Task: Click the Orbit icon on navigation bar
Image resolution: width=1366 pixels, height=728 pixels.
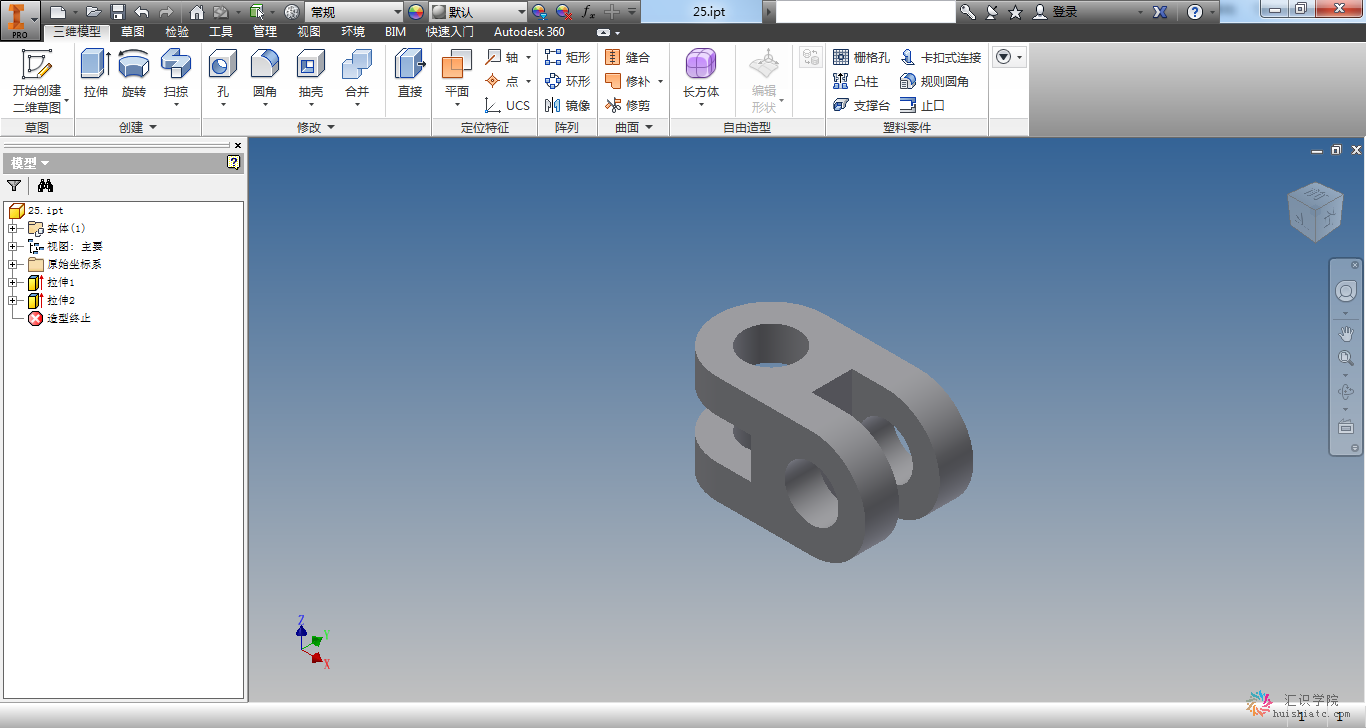Action: pos(1346,392)
